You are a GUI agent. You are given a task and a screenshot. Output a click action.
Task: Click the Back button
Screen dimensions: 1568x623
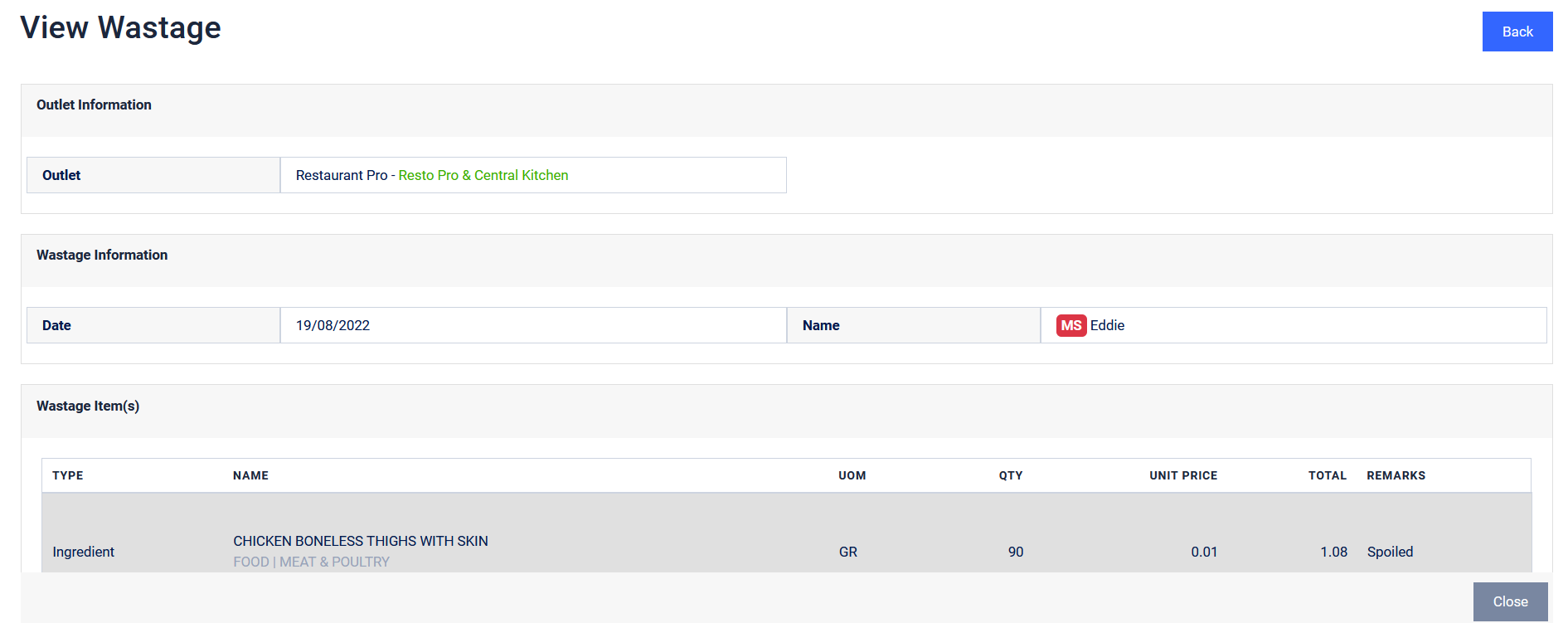tap(1517, 31)
